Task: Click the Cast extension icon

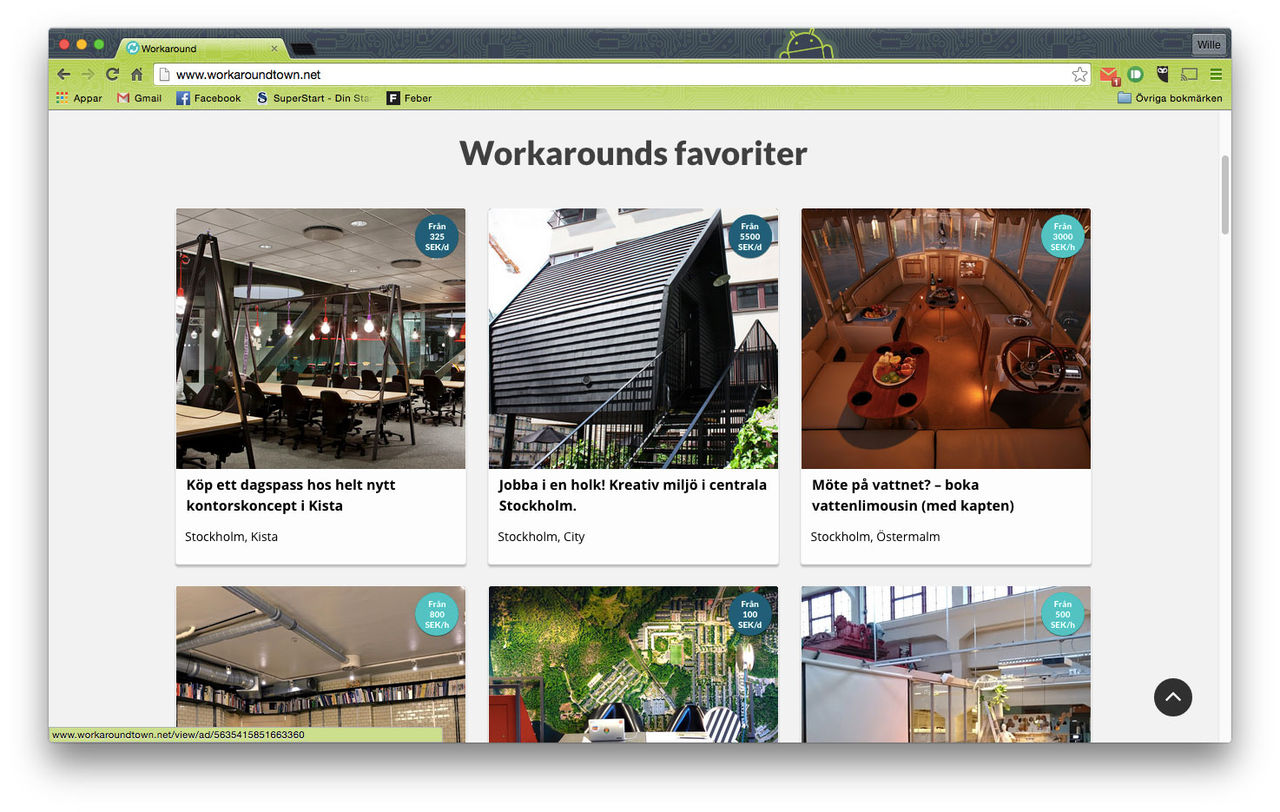Action: (1189, 74)
